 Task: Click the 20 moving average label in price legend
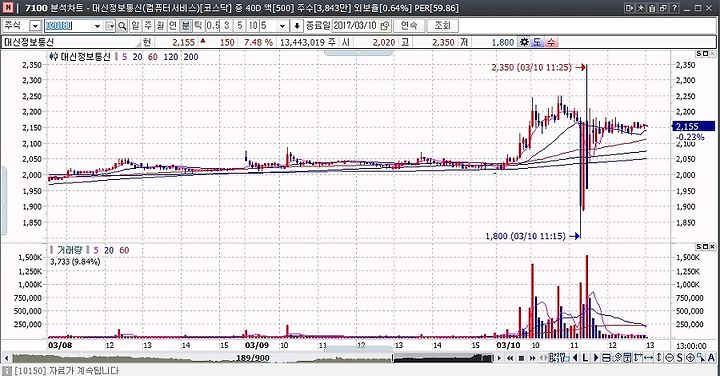[137, 57]
